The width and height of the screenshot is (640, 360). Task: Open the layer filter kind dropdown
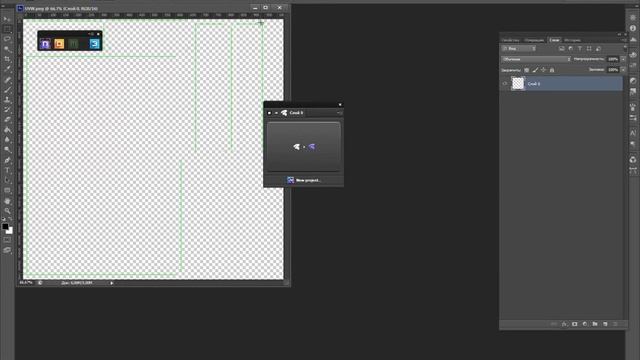click(x=519, y=49)
